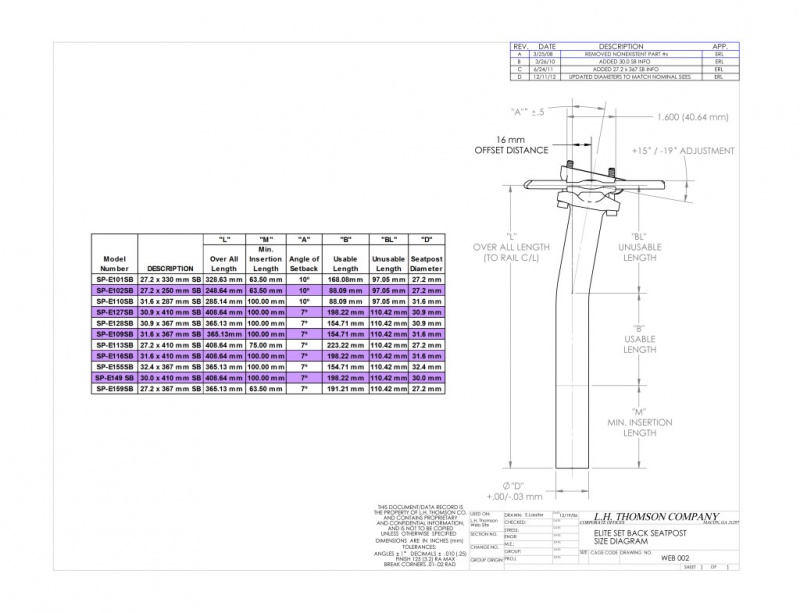The width and height of the screenshot is (800, 613).
Task: Click revision note 'REMOVED NONEXISTENT PART #s'
Action: click(626, 54)
